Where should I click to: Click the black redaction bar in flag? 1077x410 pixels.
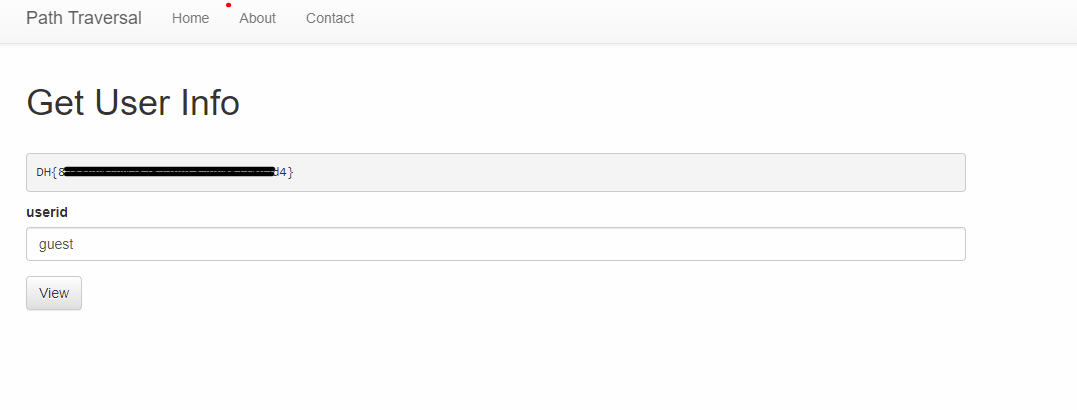point(169,172)
